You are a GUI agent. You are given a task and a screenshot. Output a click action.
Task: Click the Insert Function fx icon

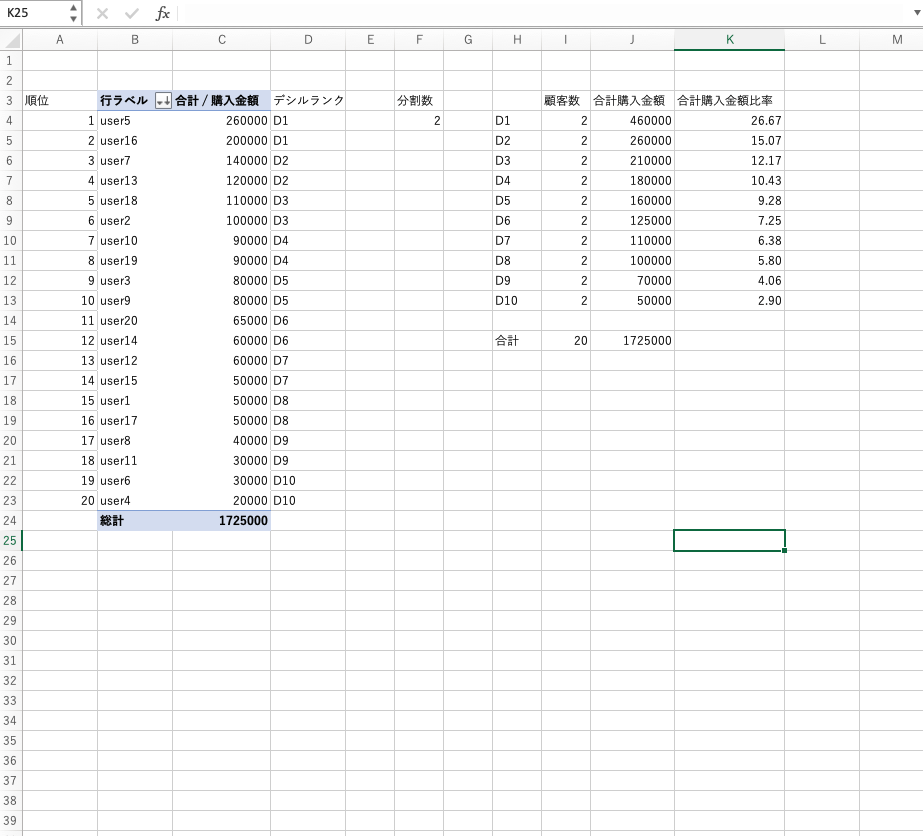pyautogui.click(x=163, y=13)
